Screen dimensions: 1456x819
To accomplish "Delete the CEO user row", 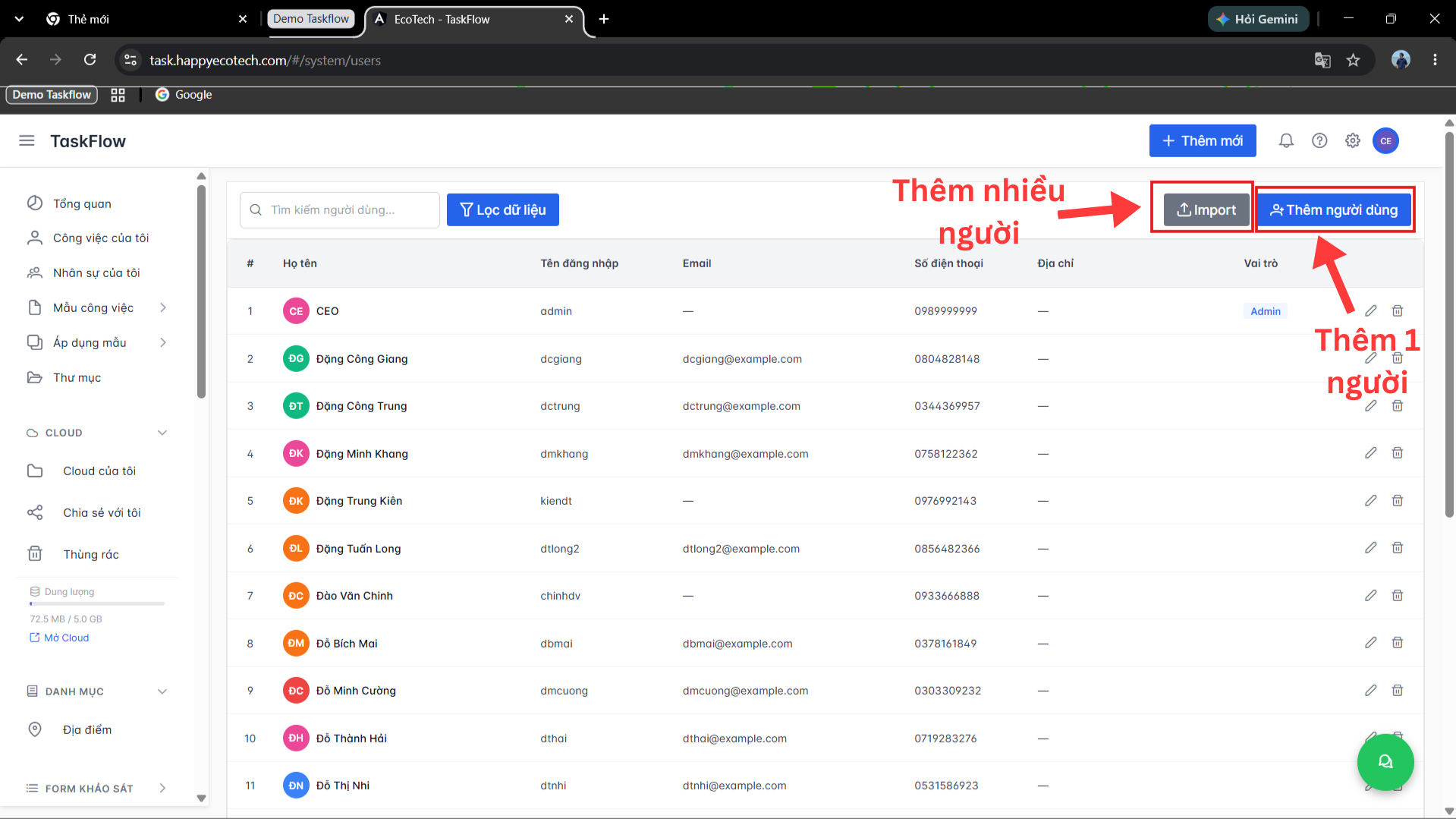I will tap(1398, 311).
